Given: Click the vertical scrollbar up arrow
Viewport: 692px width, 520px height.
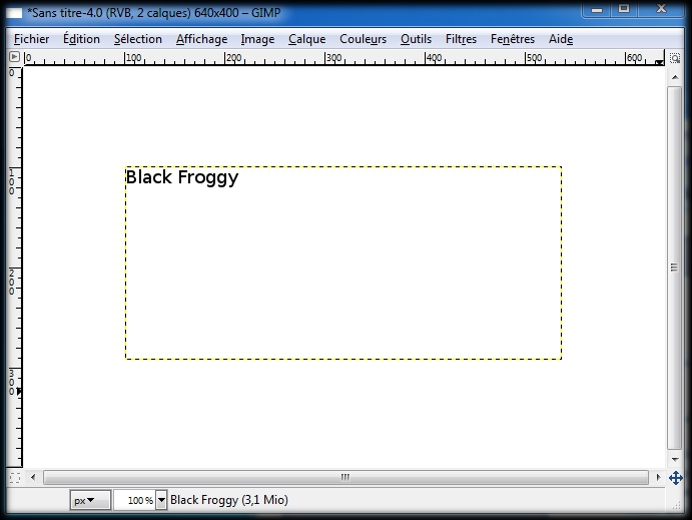Looking at the screenshot, I should (x=675, y=76).
